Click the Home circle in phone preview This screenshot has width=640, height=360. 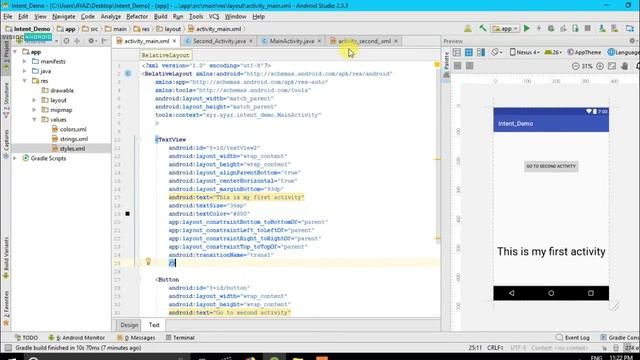551,293
